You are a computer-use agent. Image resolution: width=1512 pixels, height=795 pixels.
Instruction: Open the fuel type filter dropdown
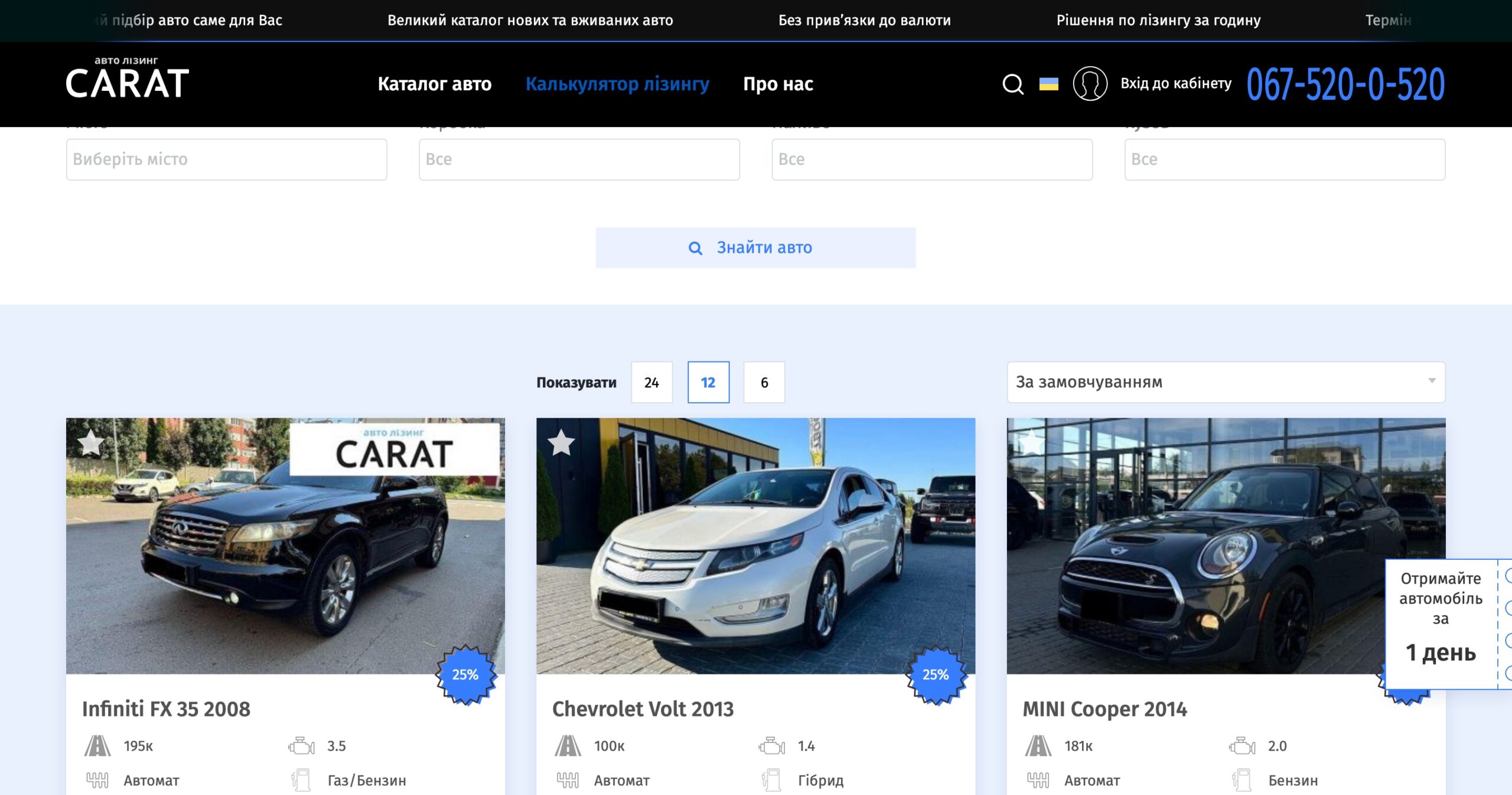point(932,159)
